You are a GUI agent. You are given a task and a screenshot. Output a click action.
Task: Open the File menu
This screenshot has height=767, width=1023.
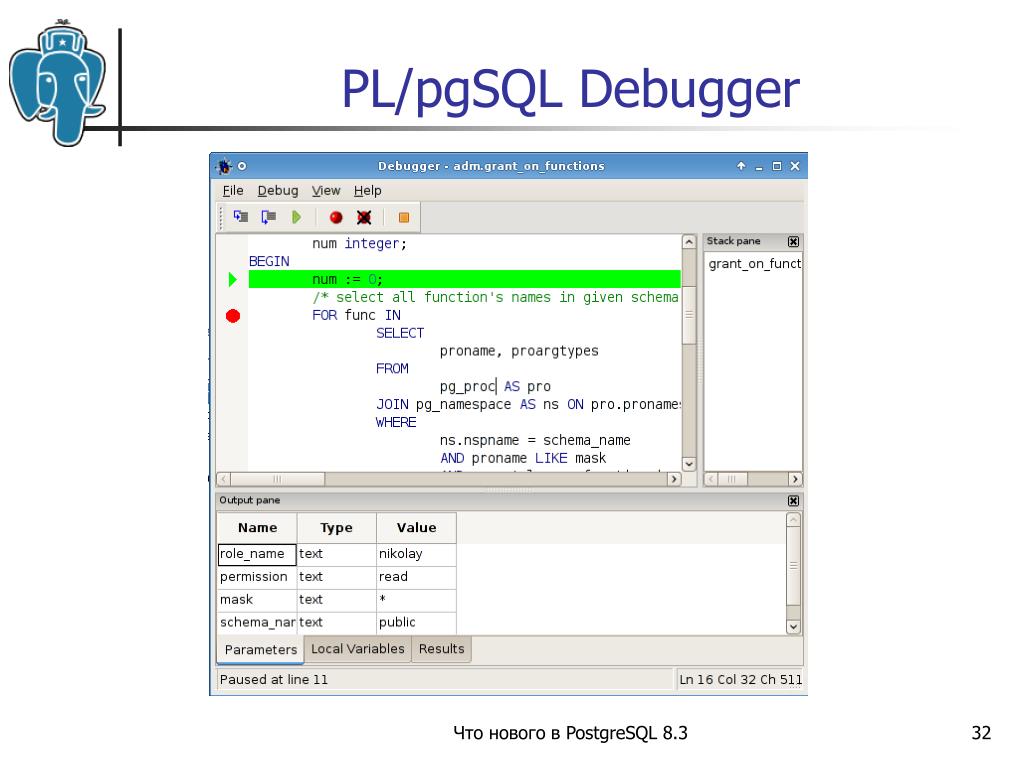(x=233, y=190)
